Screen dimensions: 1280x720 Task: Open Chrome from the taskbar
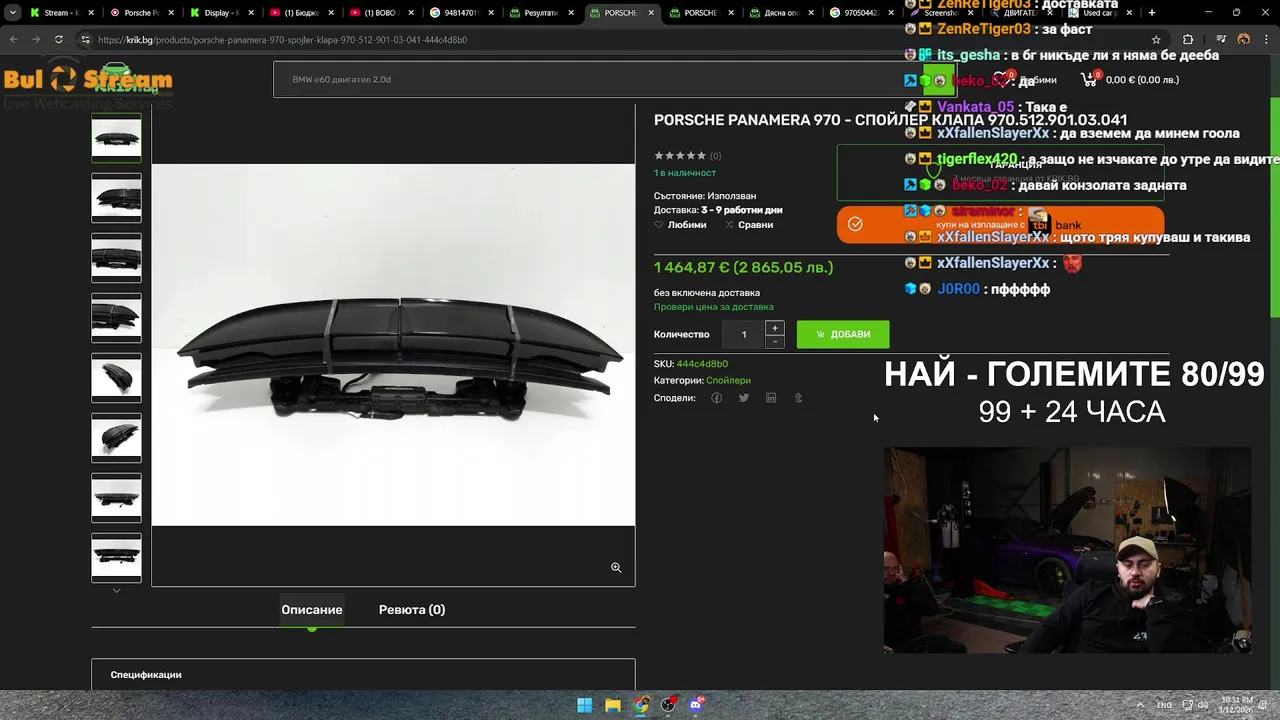coord(641,705)
